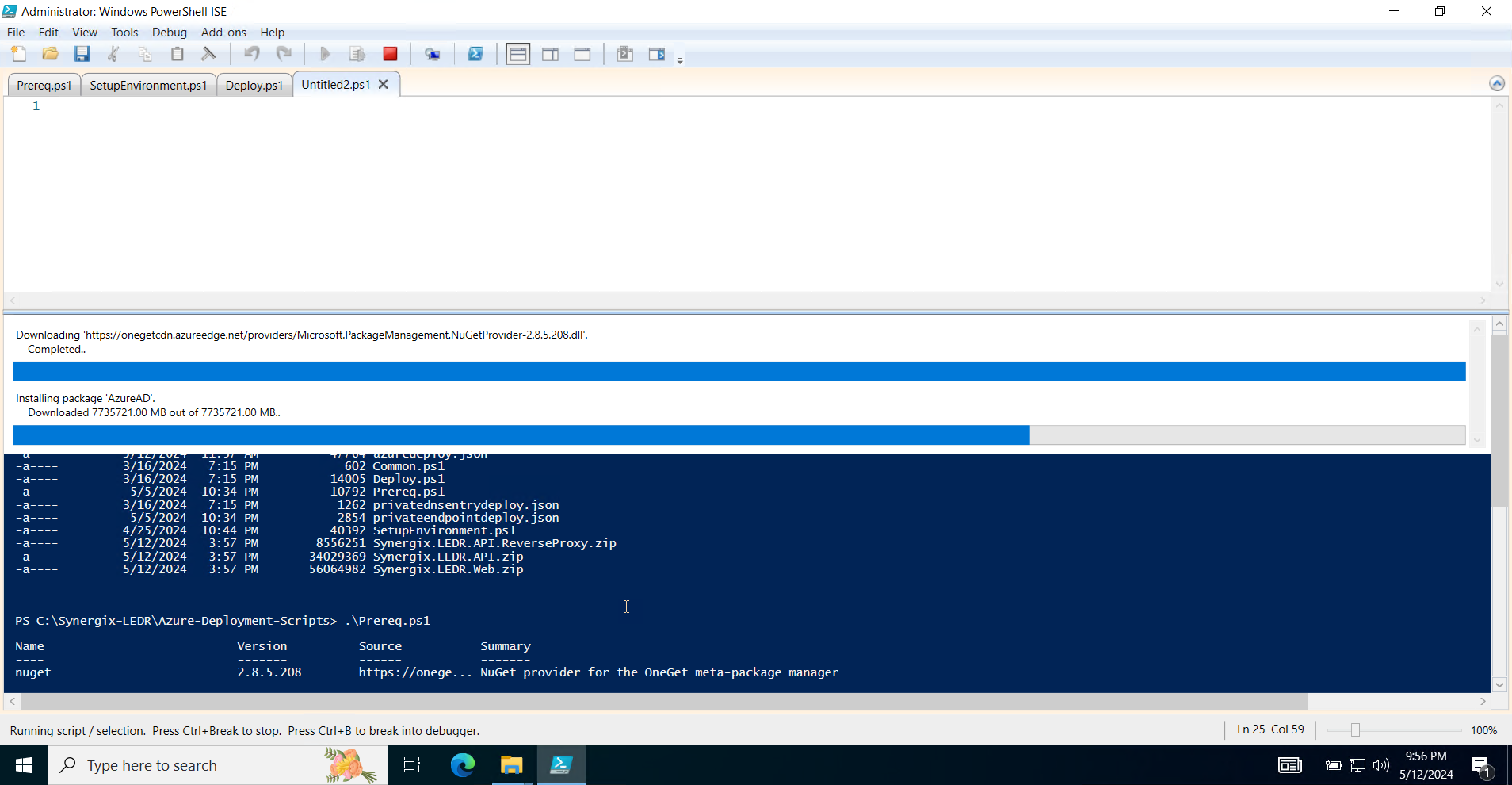The image size is (1512, 785).
Task: Switch to the Deploy.ps1 tab
Action: pos(254,85)
